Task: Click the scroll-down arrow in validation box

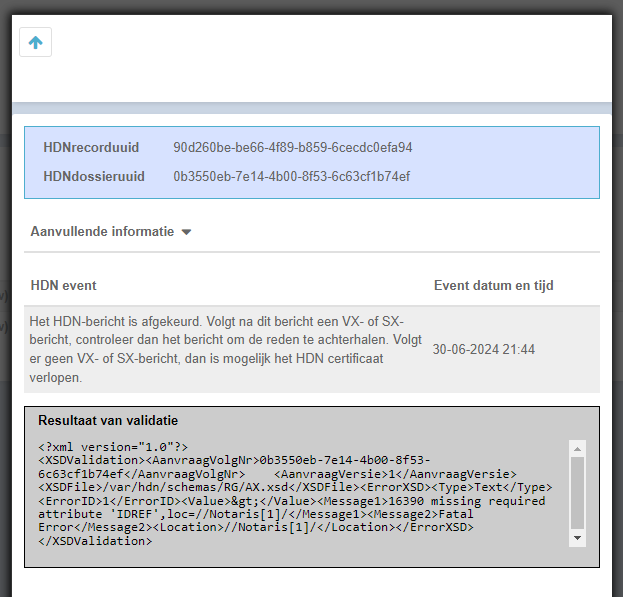Action: pyautogui.click(x=577, y=538)
